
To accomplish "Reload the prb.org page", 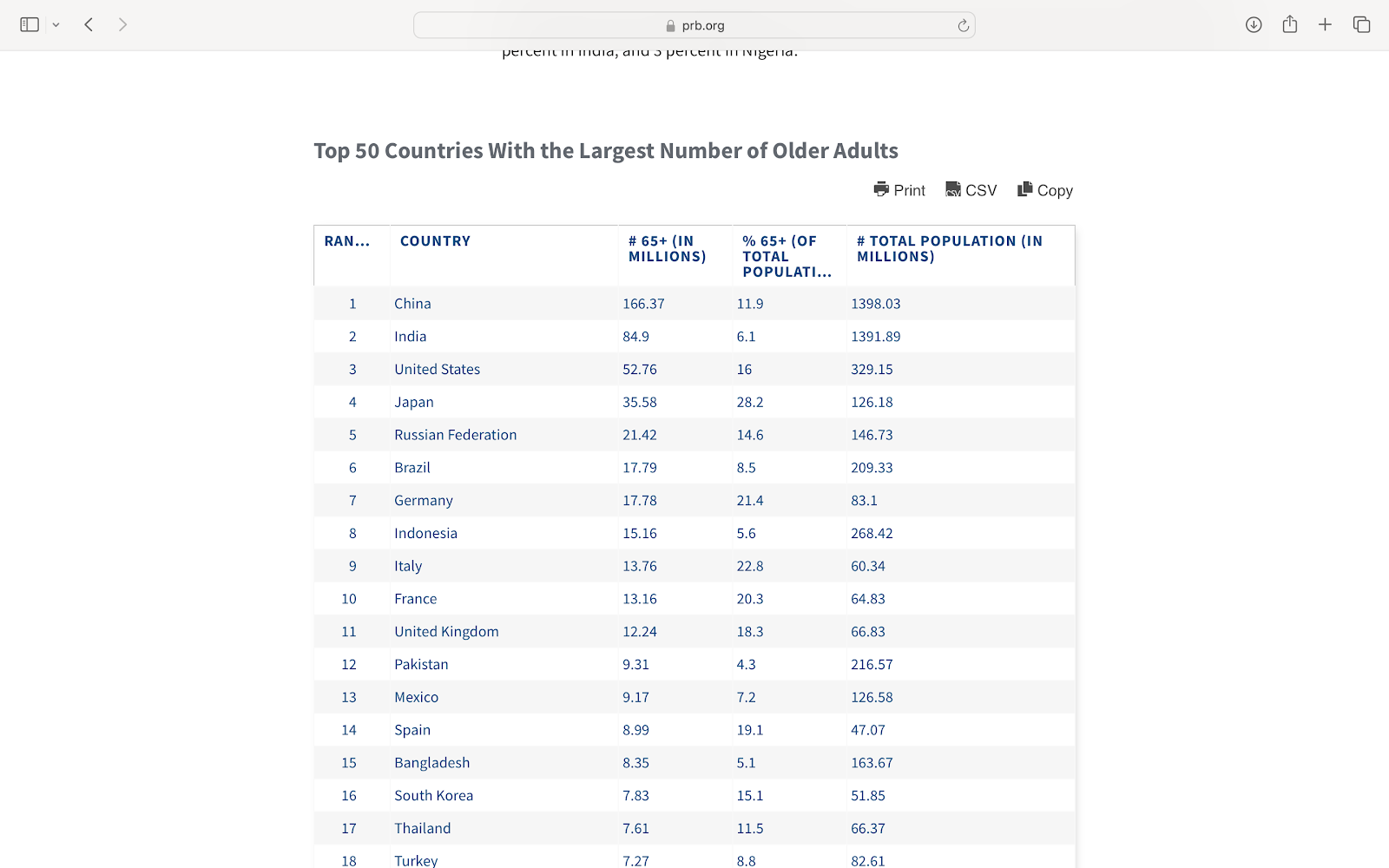I will (963, 26).
